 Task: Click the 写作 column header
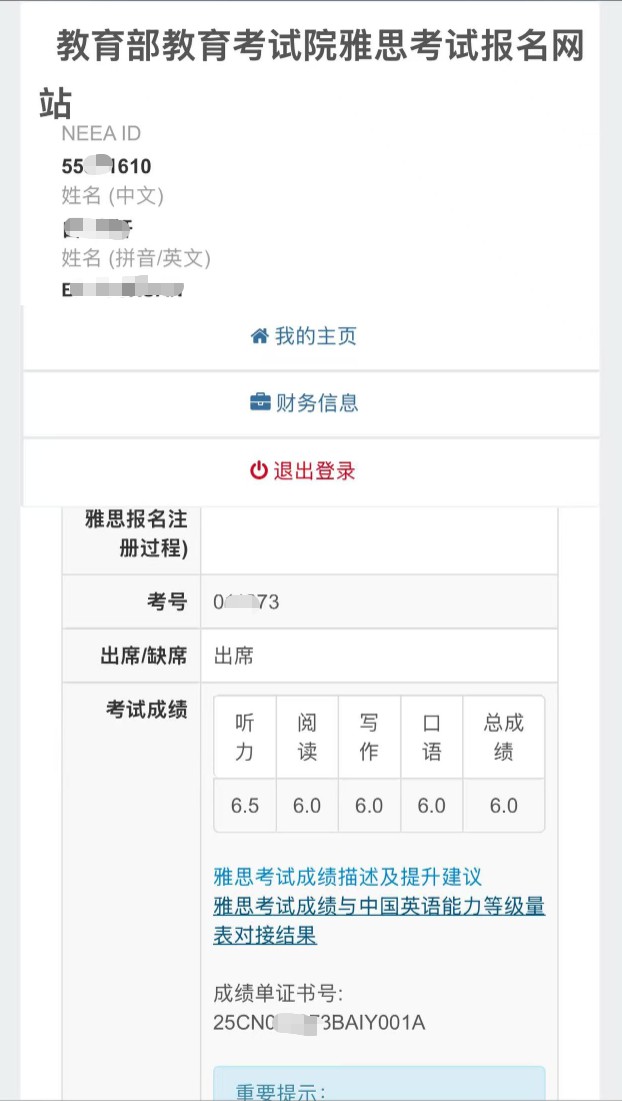point(369,737)
